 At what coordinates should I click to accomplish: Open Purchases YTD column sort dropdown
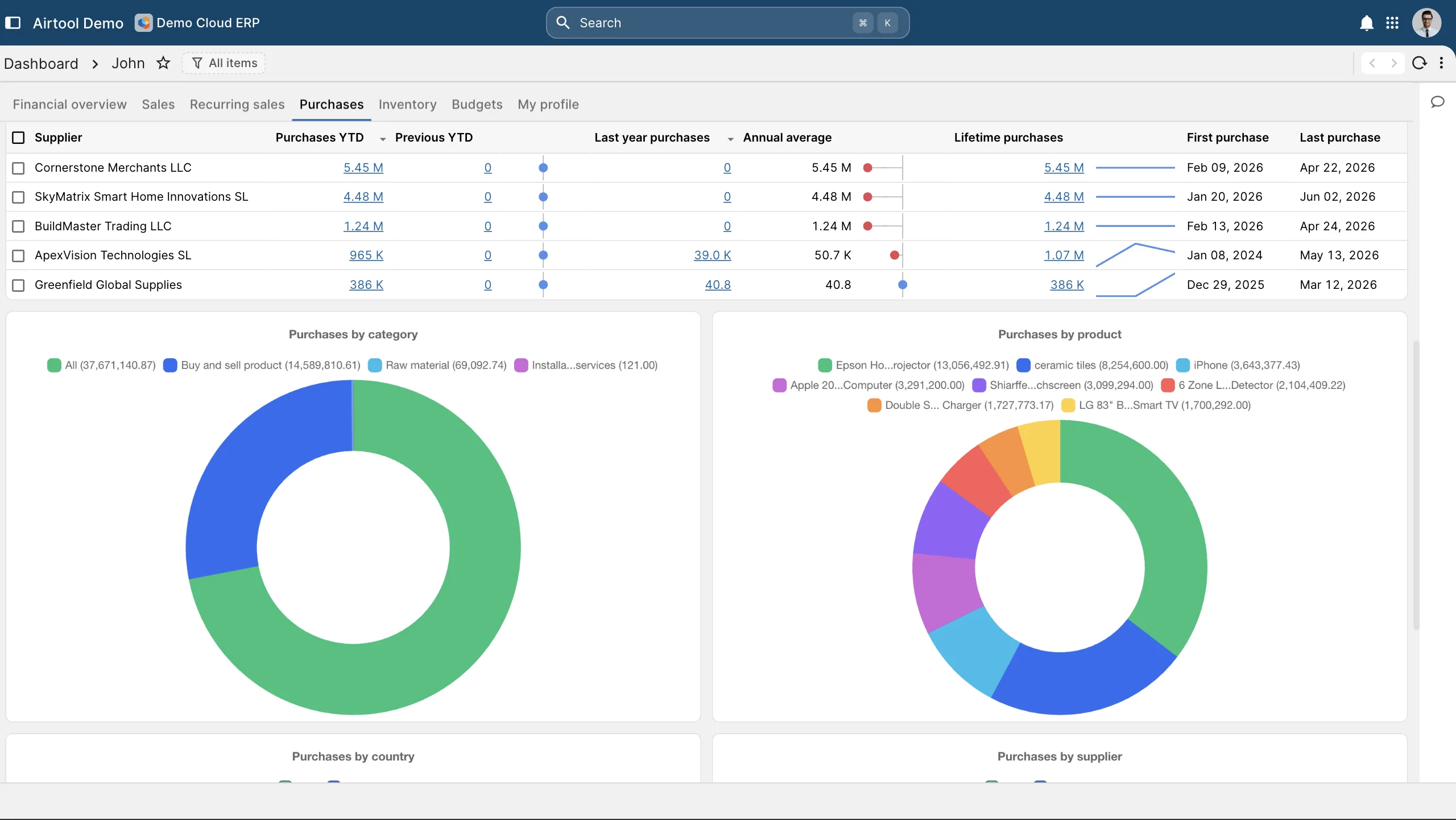[x=383, y=139]
